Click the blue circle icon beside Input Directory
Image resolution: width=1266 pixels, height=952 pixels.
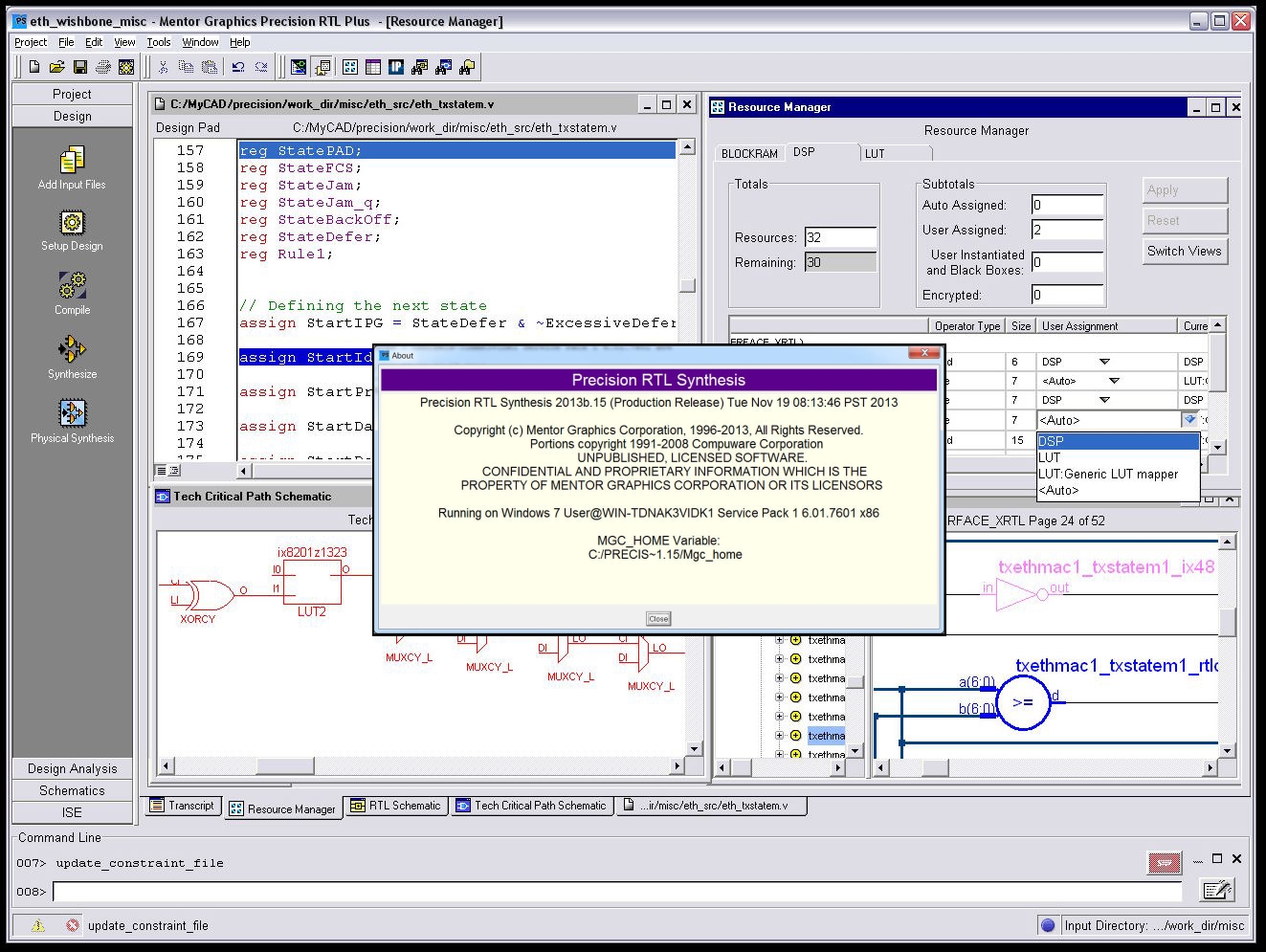tap(1048, 925)
